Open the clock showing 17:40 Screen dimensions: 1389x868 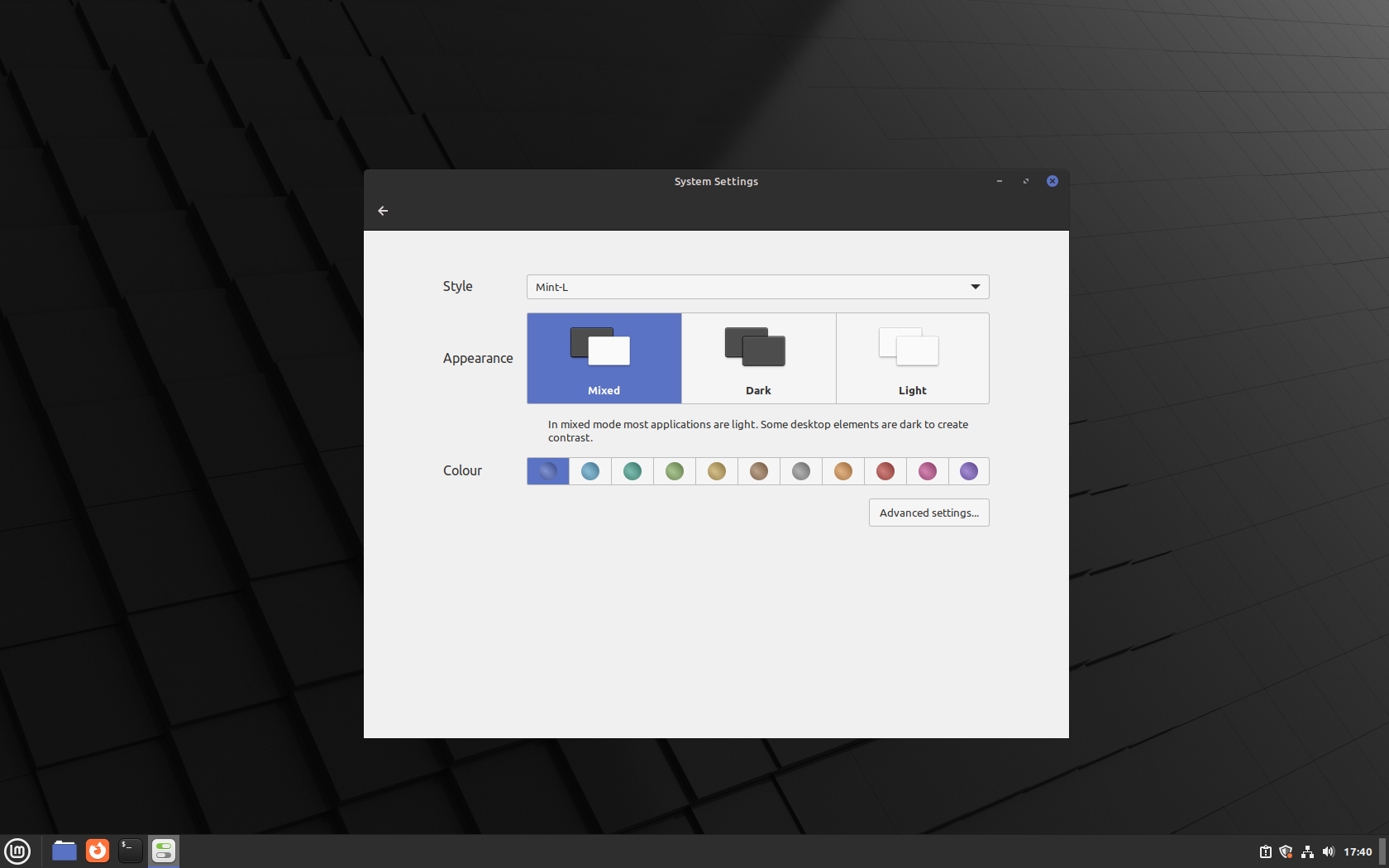point(1358,851)
